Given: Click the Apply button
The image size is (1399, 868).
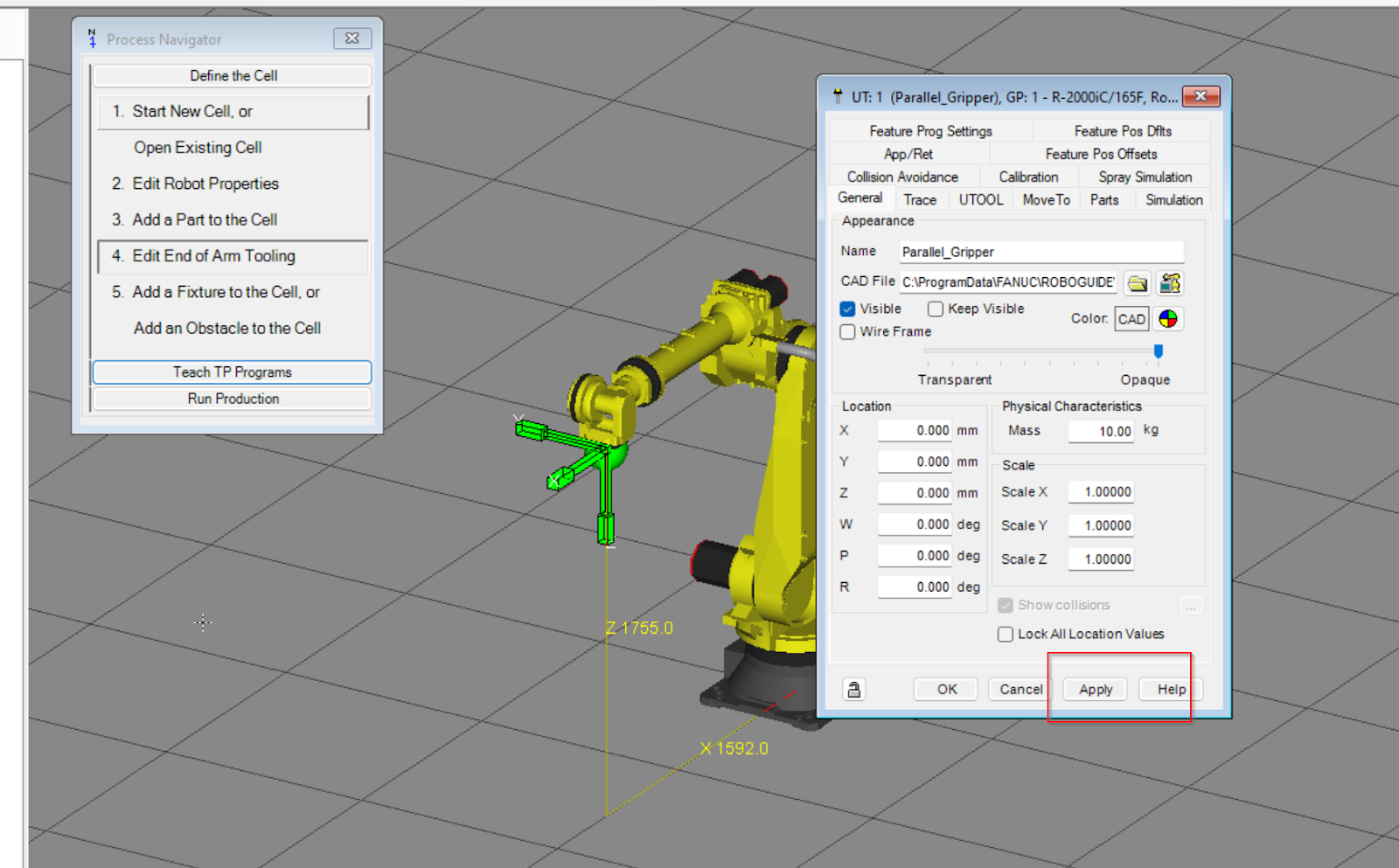Looking at the screenshot, I should point(1096,689).
